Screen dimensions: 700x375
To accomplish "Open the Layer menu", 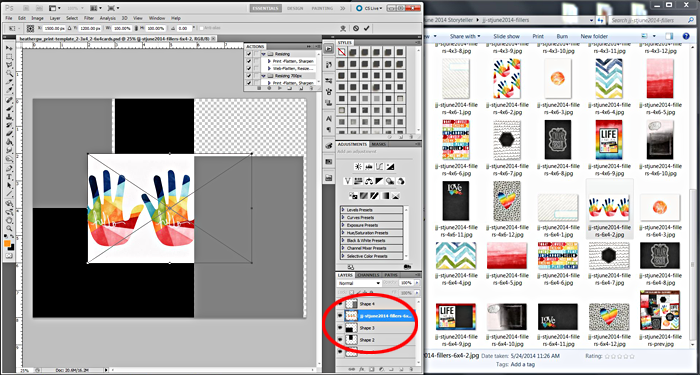I will 55,18.
